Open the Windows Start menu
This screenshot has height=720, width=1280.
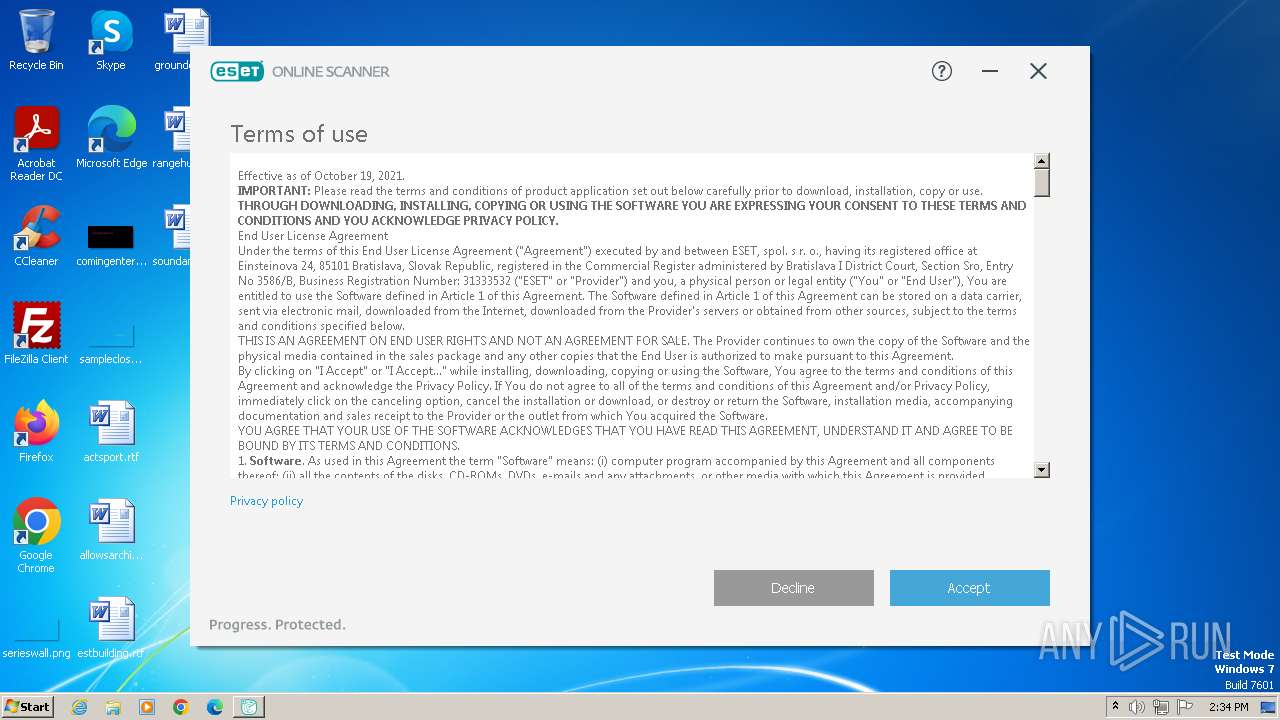click(27, 707)
